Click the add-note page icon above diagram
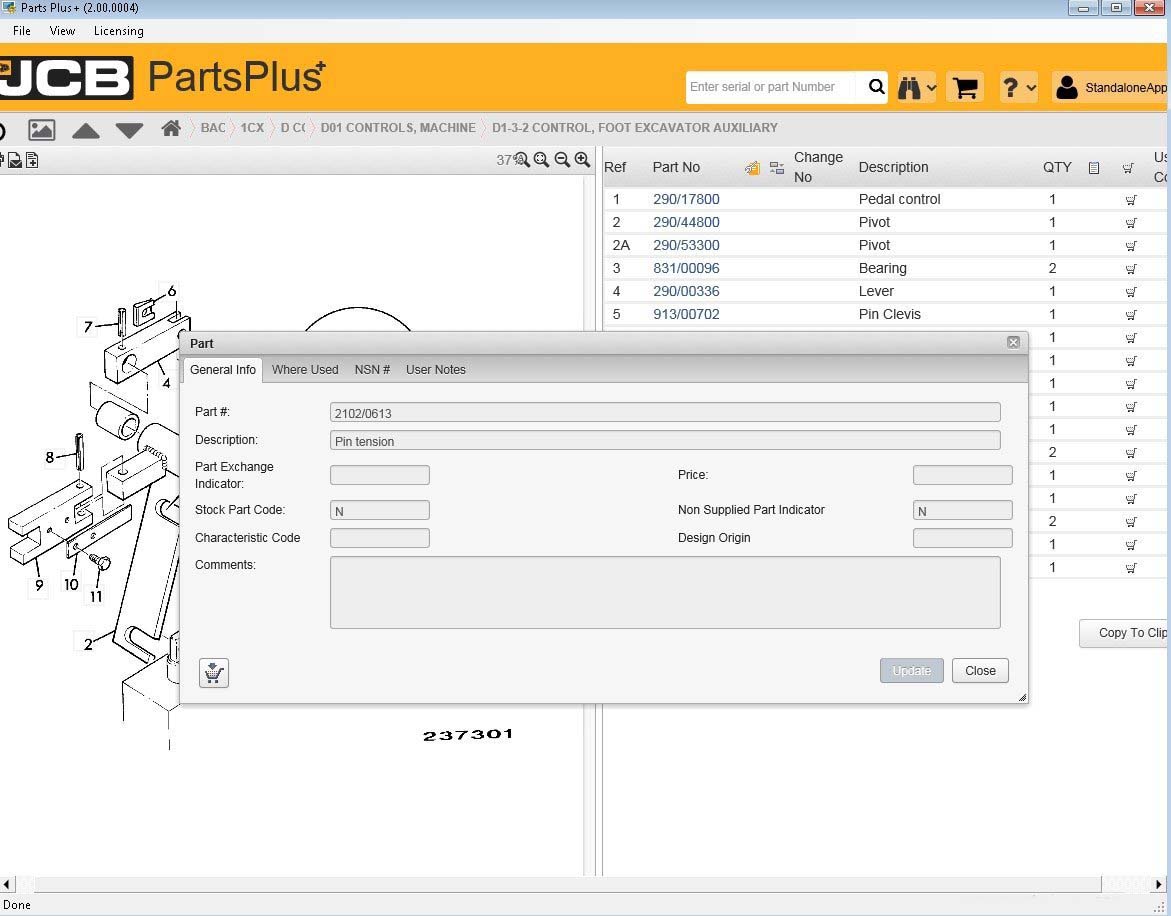The image size is (1171, 916). click(x=32, y=160)
